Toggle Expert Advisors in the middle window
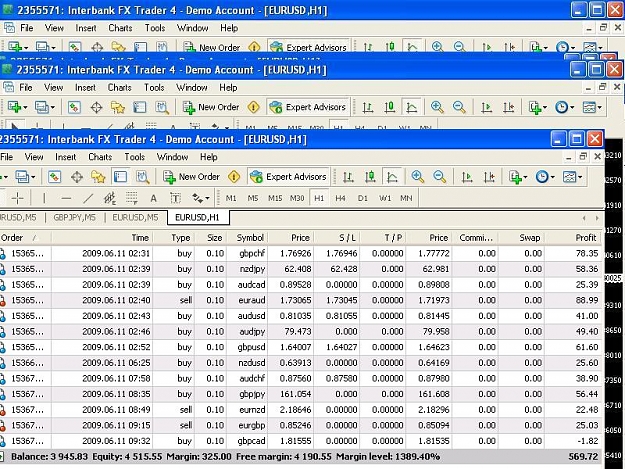This screenshot has height=469, width=625. [308, 107]
